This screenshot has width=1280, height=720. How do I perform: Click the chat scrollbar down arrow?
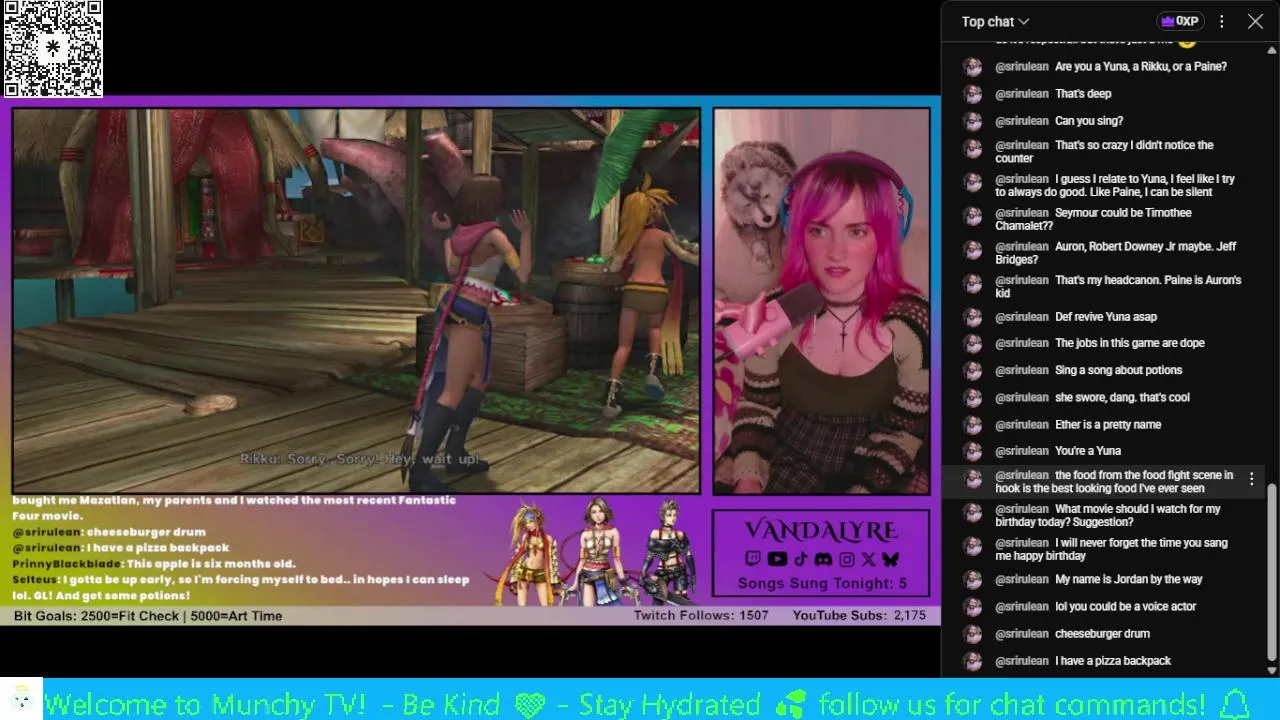pos(1272,671)
